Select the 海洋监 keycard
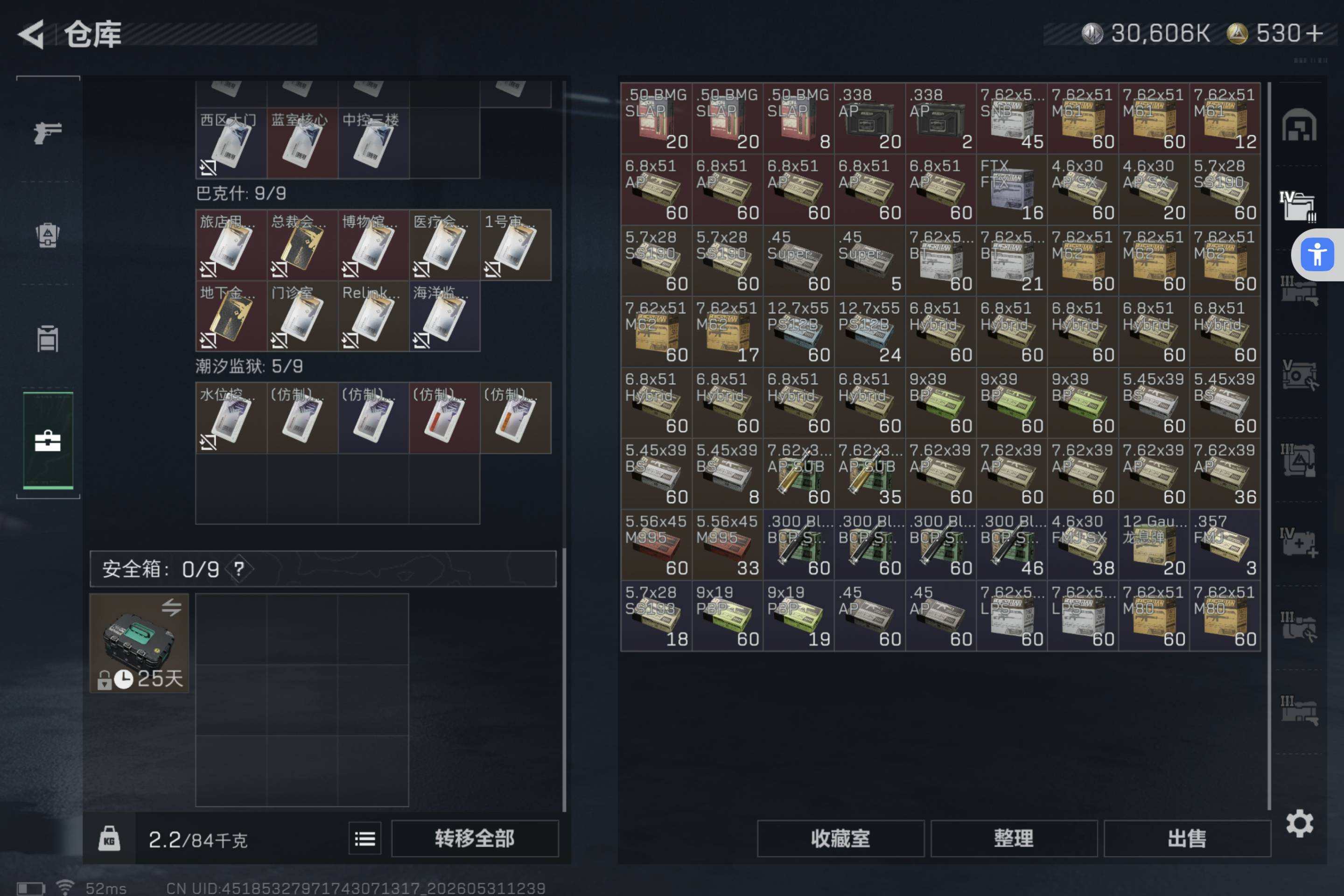The image size is (1344, 896). pyautogui.click(x=445, y=316)
